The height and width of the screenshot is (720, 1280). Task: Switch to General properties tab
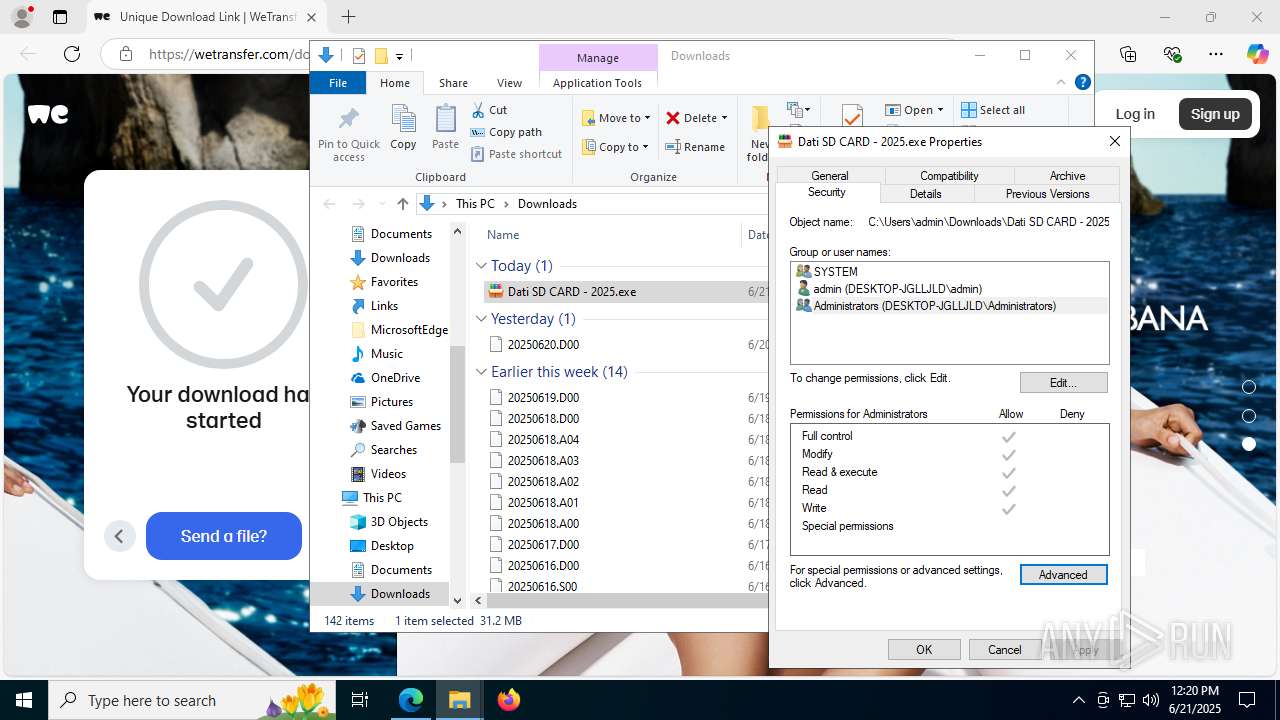(829, 176)
